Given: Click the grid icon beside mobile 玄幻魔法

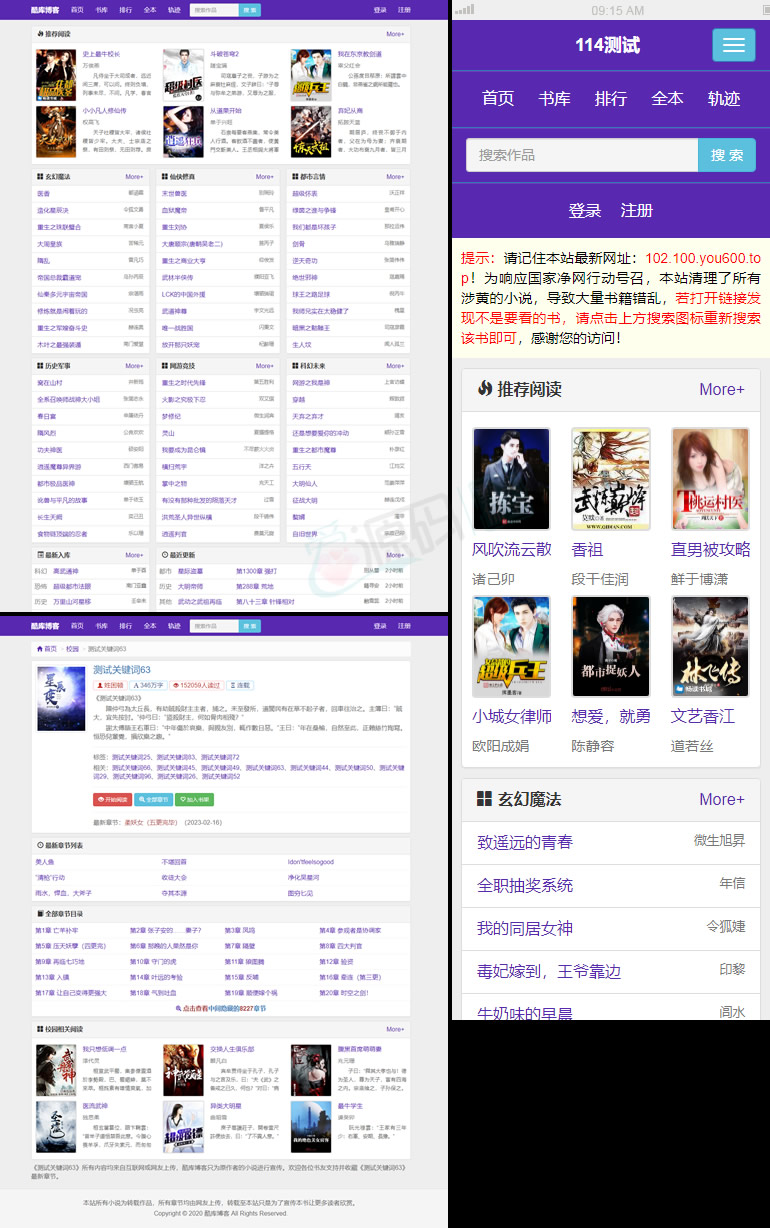Looking at the screenshot, I should click(x=484, y=799).
